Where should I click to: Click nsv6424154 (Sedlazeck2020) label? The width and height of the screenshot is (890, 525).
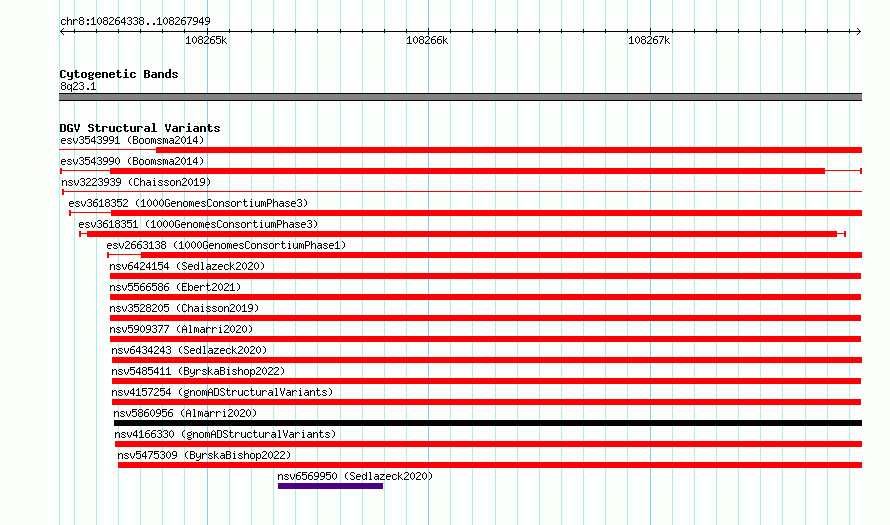click(x=187, y=266)
